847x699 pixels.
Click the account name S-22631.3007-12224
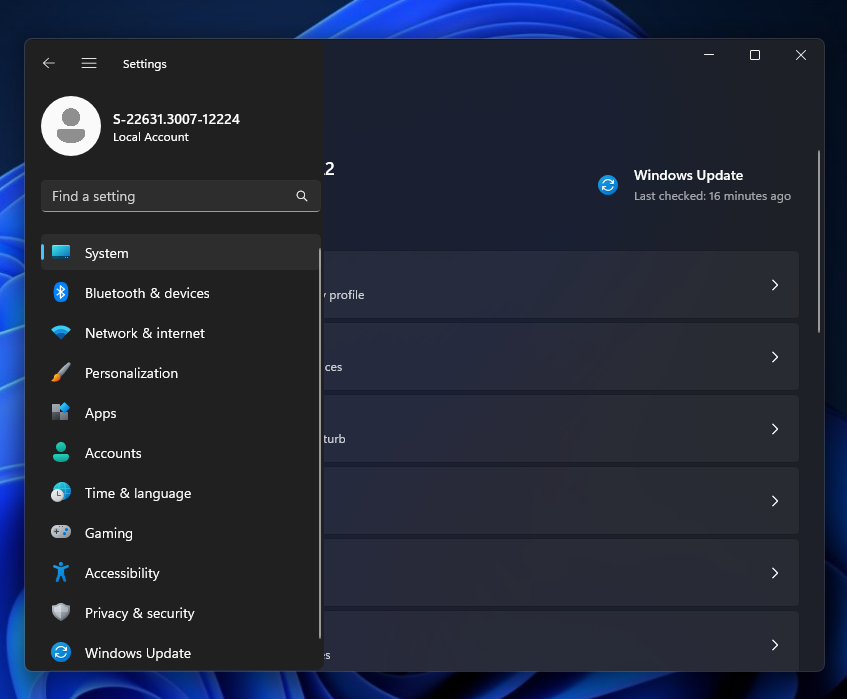[176, 119]
